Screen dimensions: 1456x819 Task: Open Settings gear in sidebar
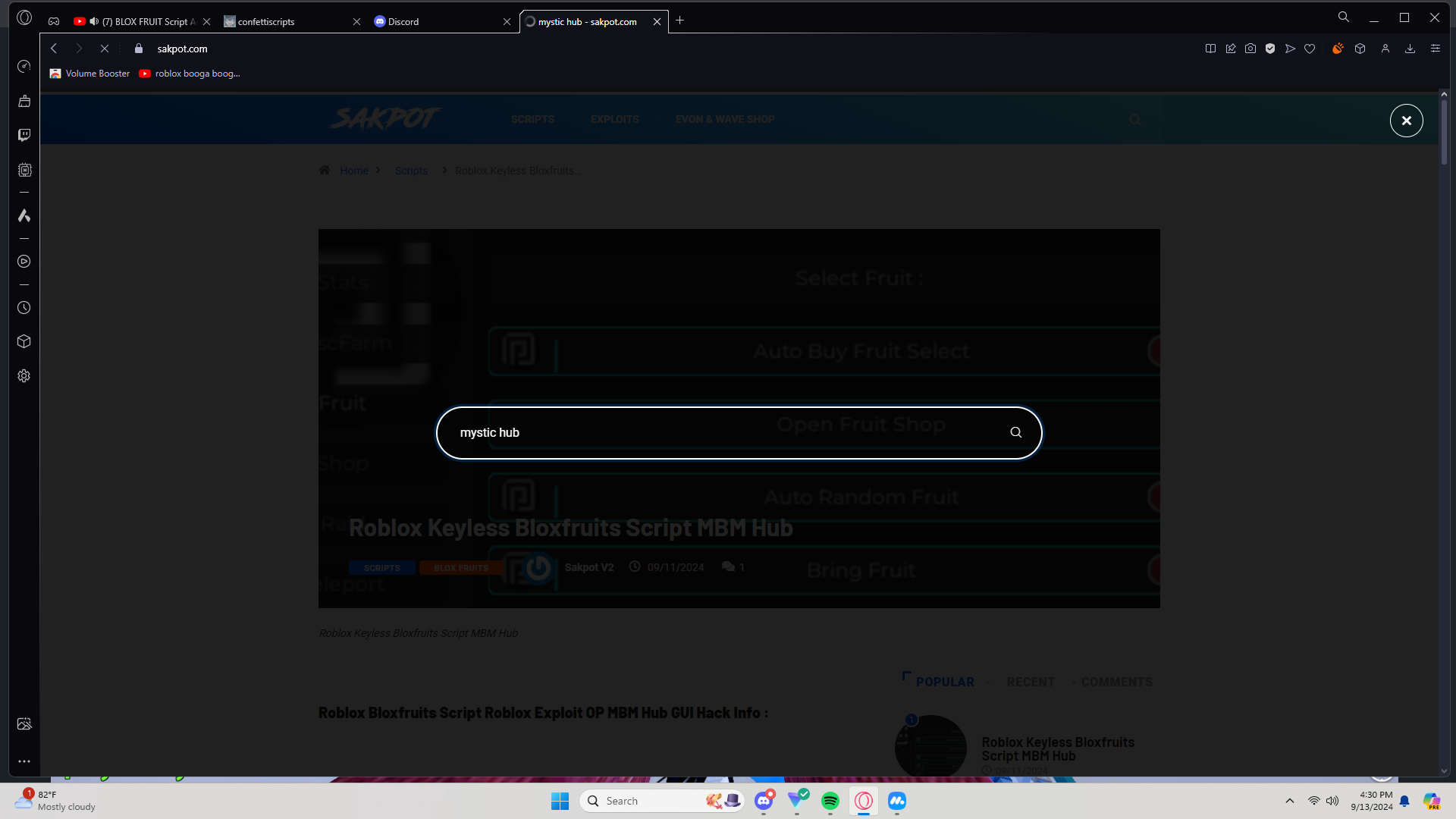(24, 376)
